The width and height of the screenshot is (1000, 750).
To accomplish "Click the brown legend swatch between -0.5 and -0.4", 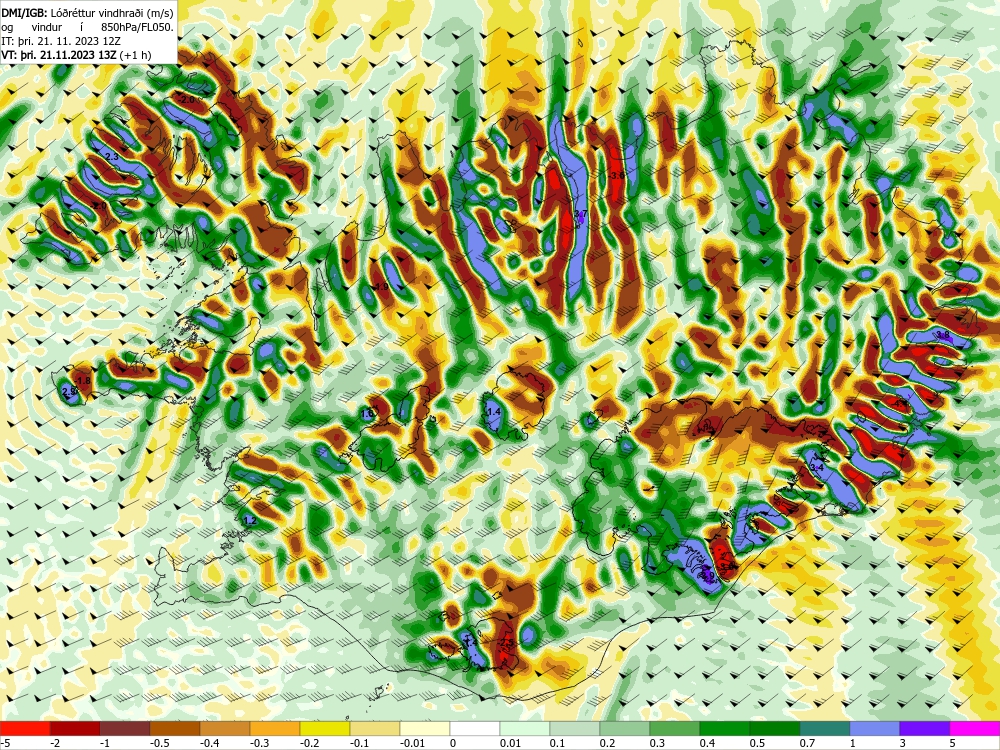I will (x=175, y=728).
